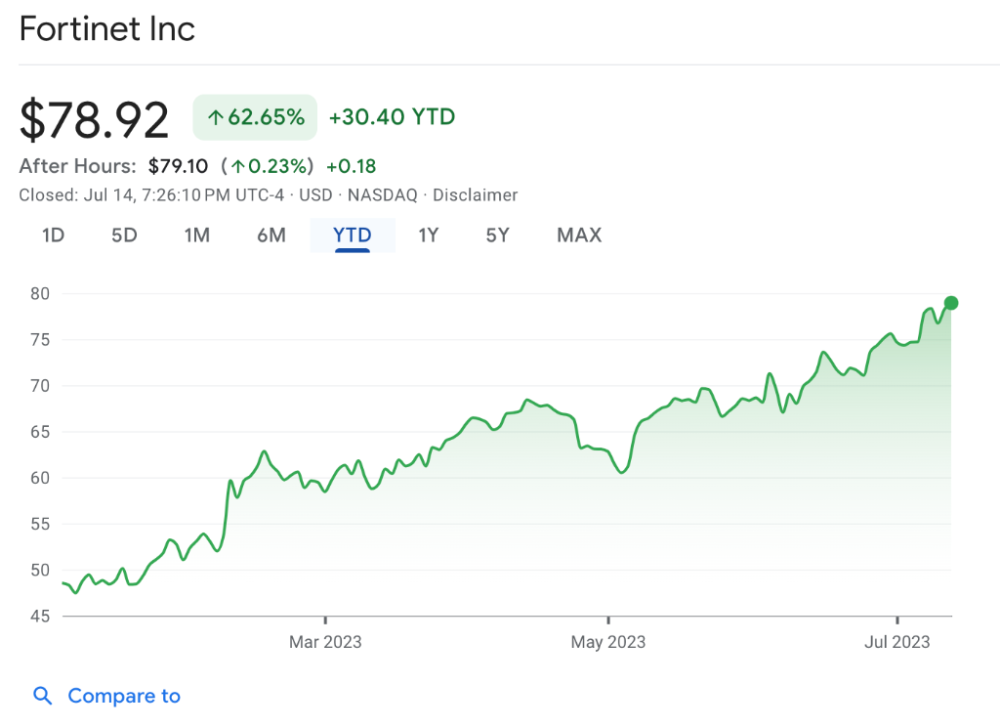Open the Disclaimer link
Viewport: 1000px width, 727px height.
(x=475, y=195)
